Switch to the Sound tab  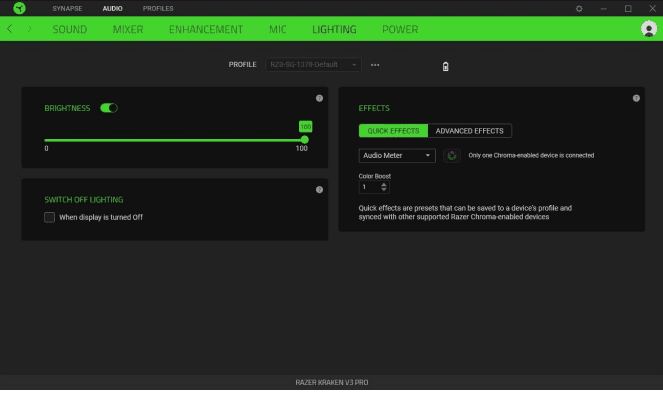tap(70, 29)
